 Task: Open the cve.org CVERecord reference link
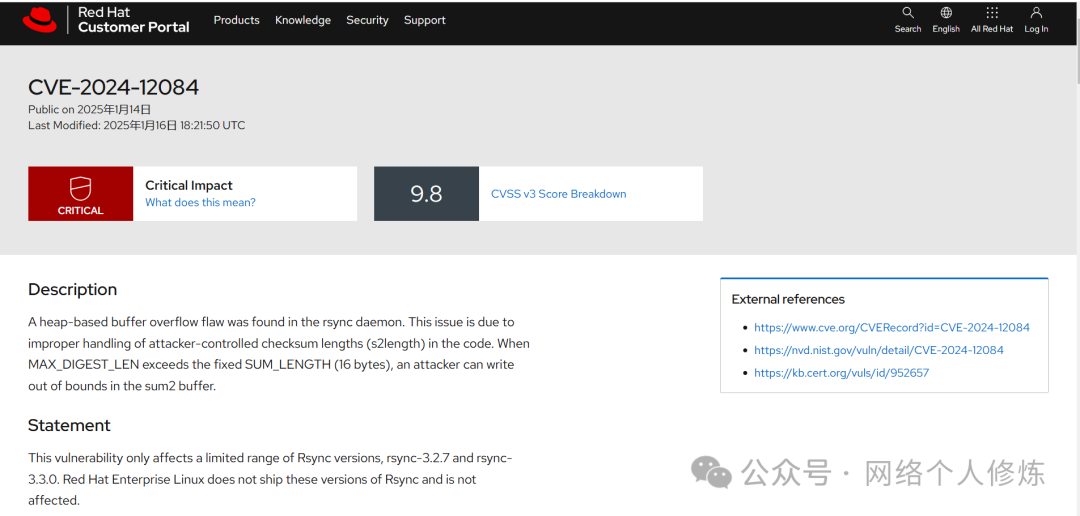(x=892, y=327)
